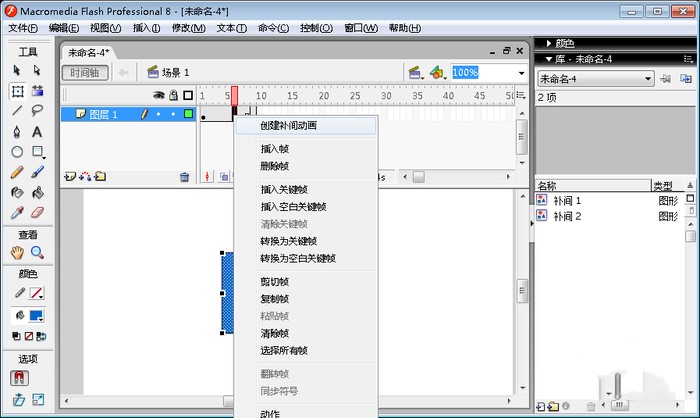This screenshot has width=700, height=418.
Task: Toggle lock all layers padlock icon
Action: pyautogui.click(x=172, y=95)
